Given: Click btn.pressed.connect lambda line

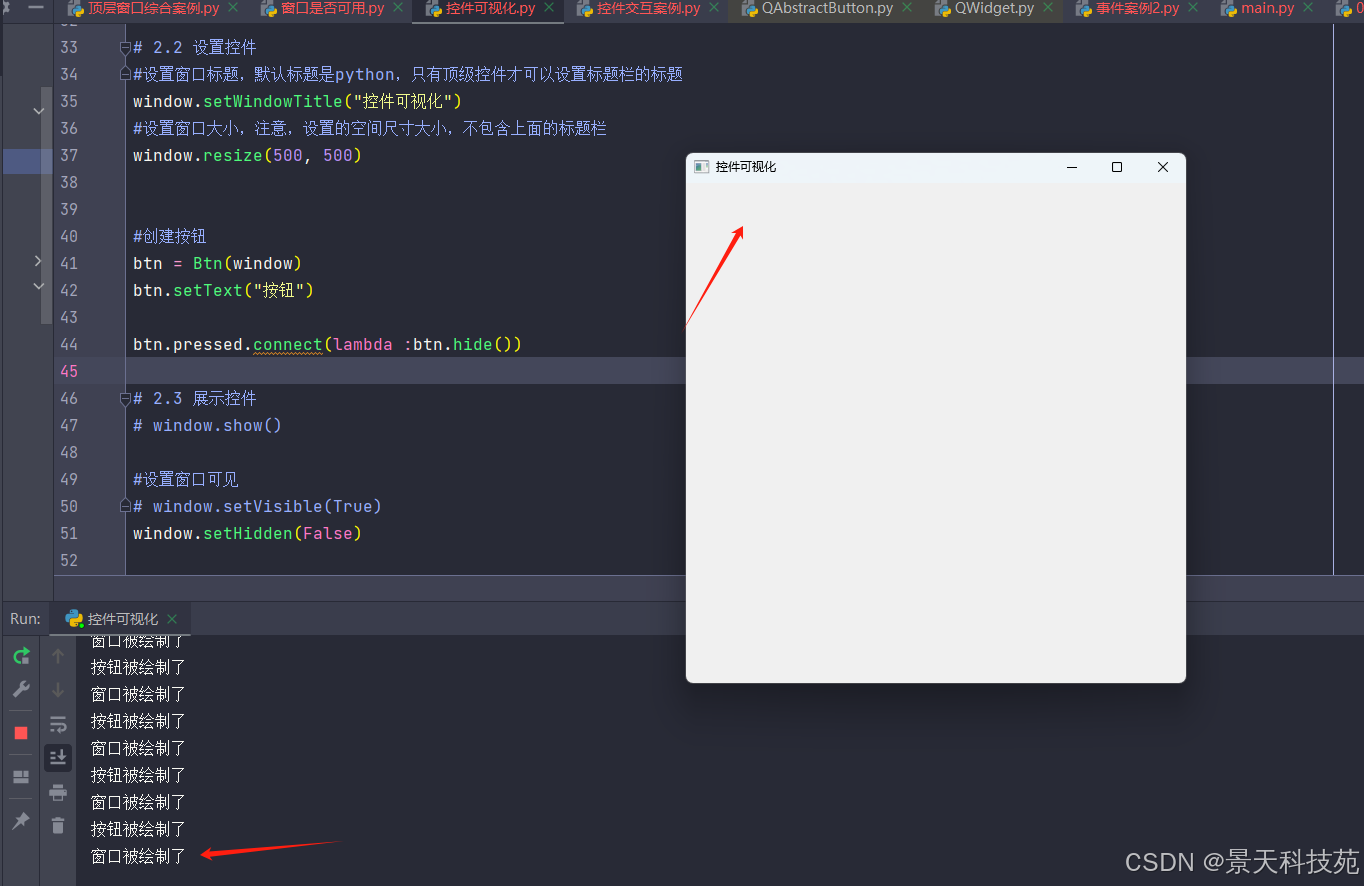Looking at the screenshot, I should coord(327,344).
